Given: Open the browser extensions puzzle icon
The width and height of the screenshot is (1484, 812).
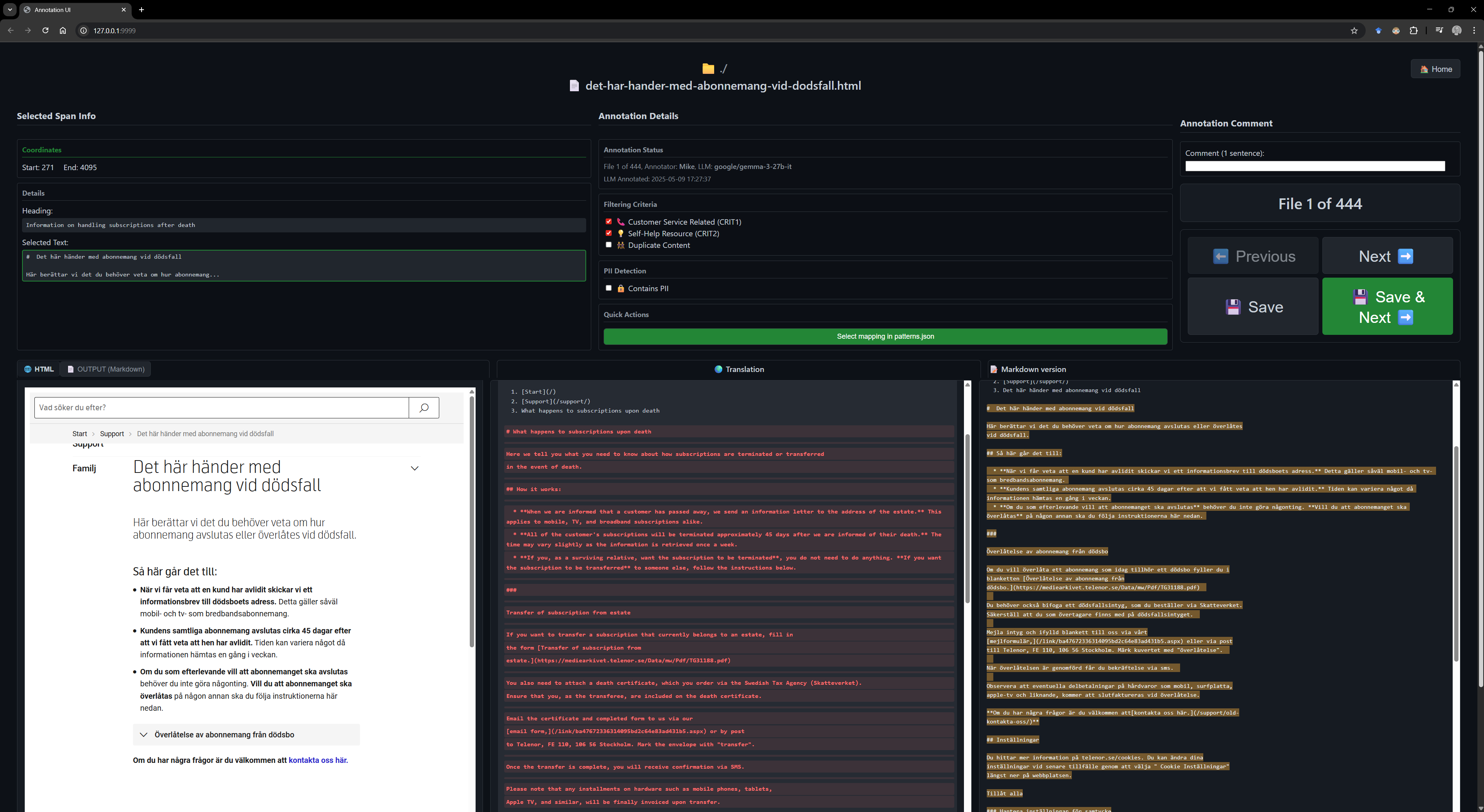Looking at the screenshot, I should tap(1413, 31).
